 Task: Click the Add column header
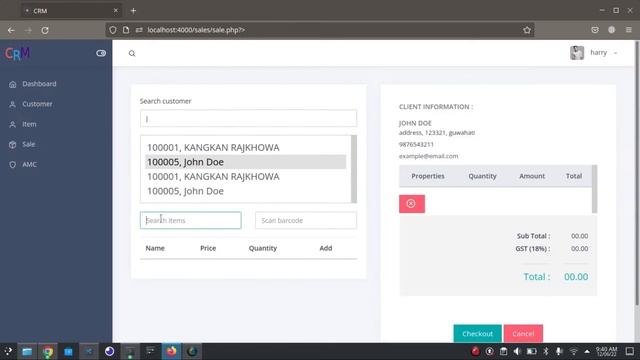326,248
